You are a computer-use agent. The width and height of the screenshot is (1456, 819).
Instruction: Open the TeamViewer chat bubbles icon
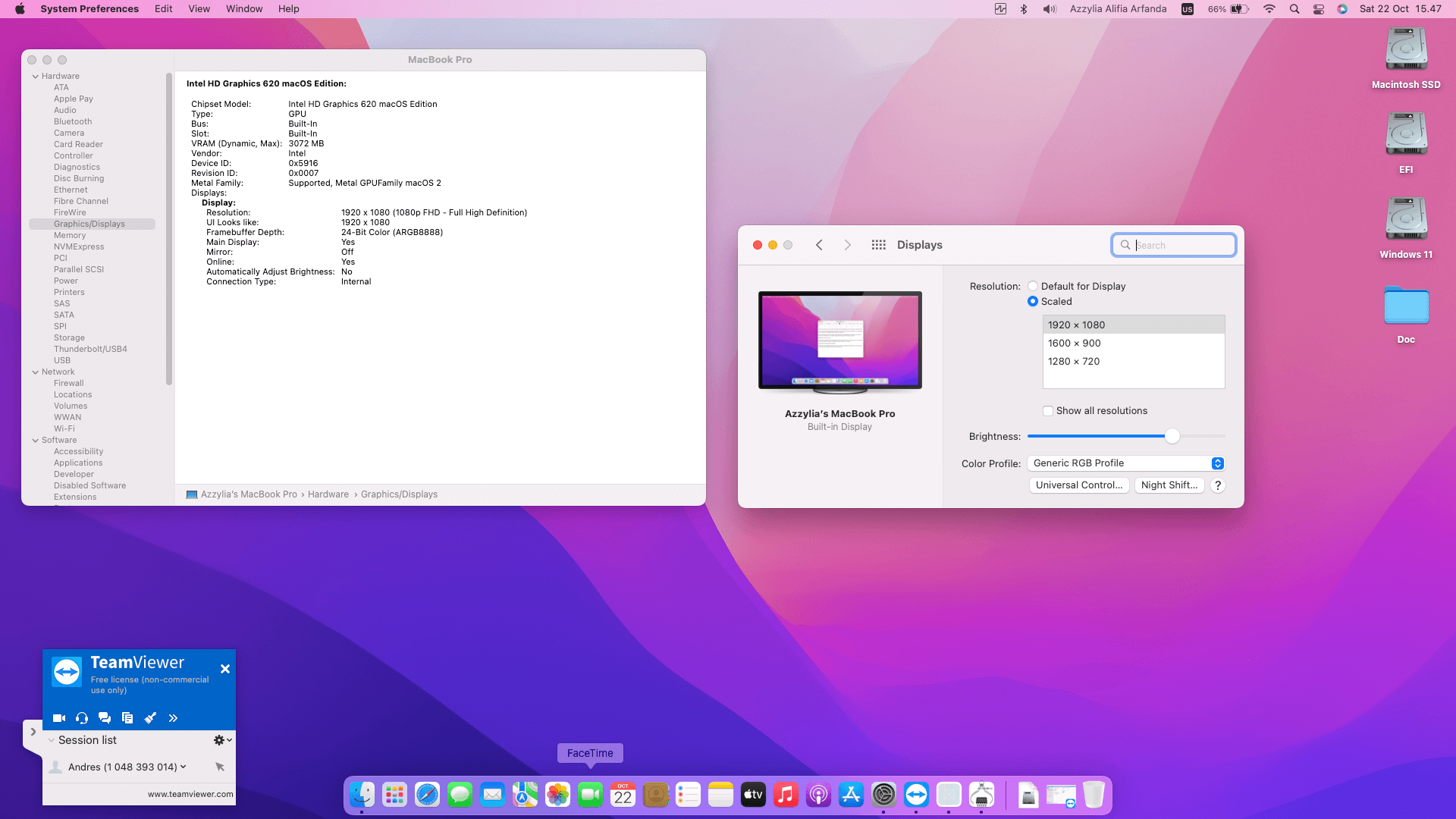105,718
